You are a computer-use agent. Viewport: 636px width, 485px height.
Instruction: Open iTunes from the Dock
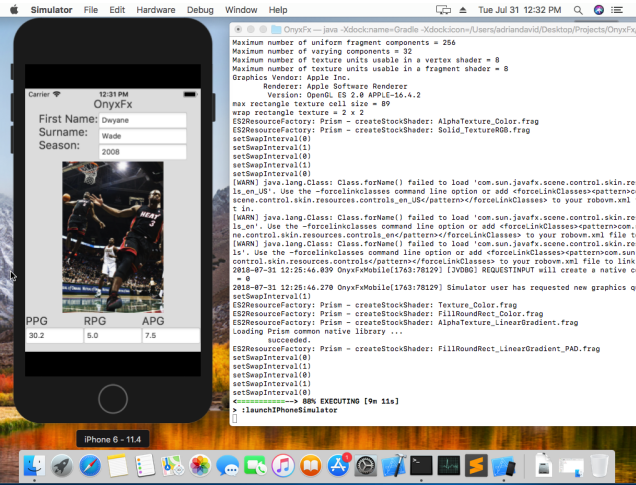283,466
